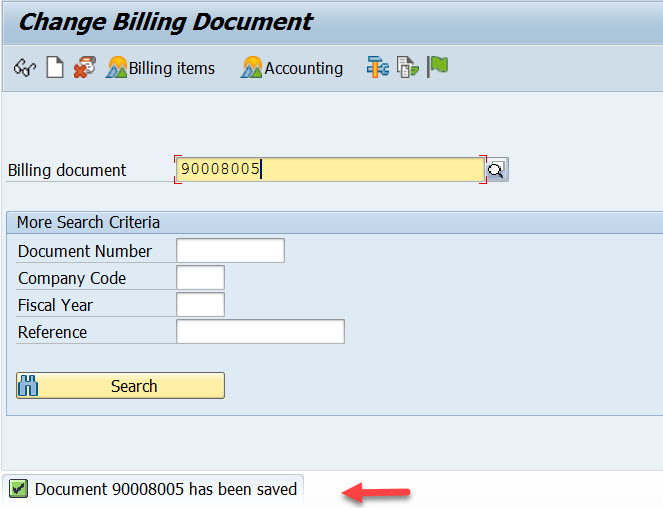Click the 'Document Number' label
Viewport: 663px width, 508px height.
[85, 251]
